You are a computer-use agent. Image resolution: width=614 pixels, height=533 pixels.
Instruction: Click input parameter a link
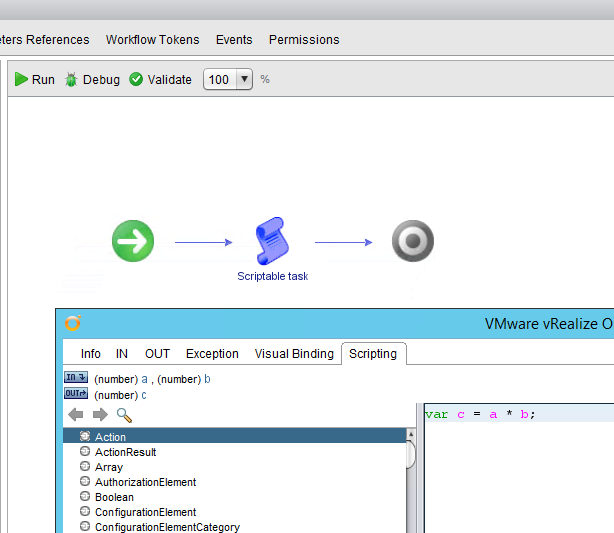point(144,379)
